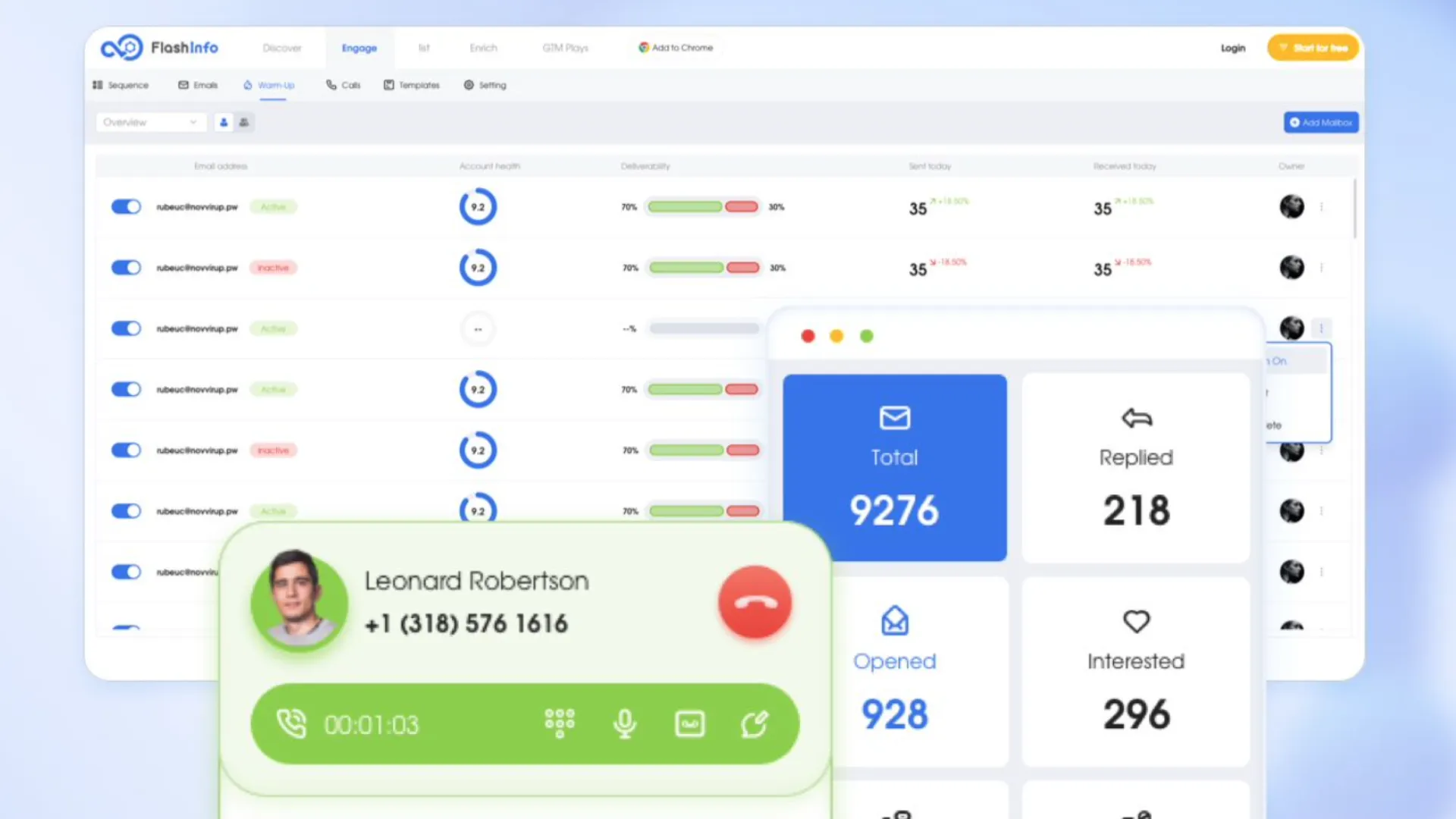
Task: Hang up call with red phone button
Action: point(755,603)
